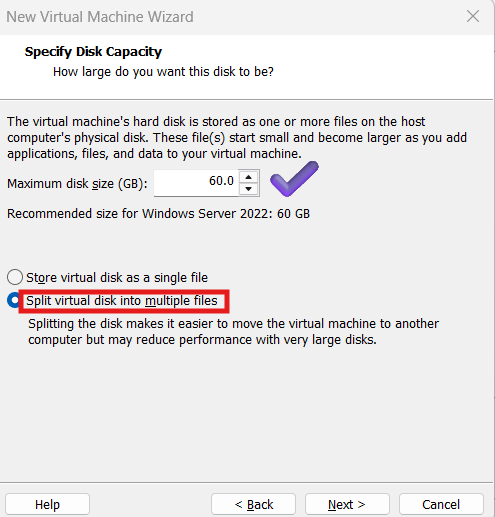Click into the 60.0 disk size field
This screenshot has width=495, height=517.
(x=197, y=182)
